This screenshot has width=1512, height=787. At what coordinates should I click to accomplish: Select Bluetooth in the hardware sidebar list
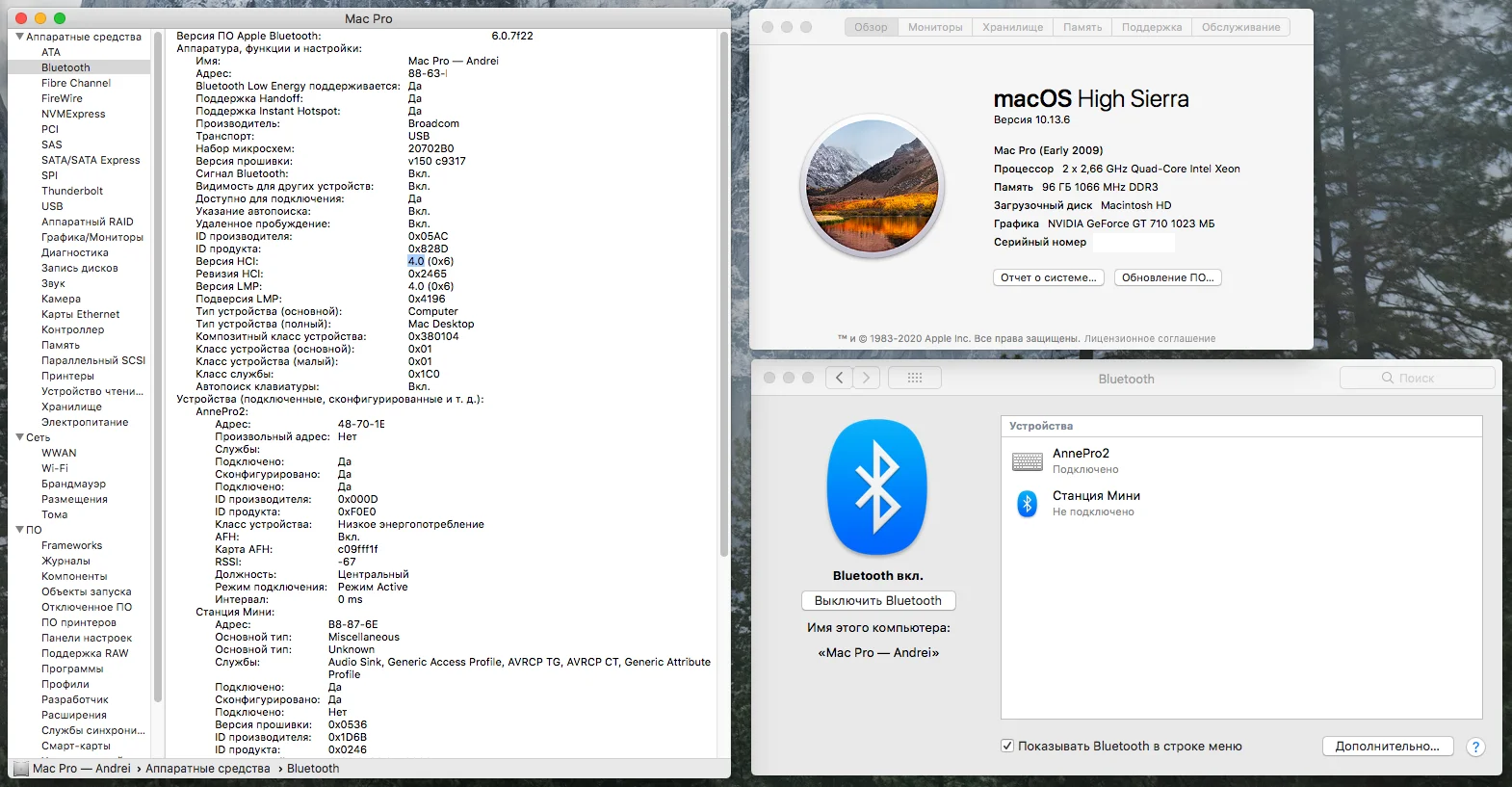65,67
